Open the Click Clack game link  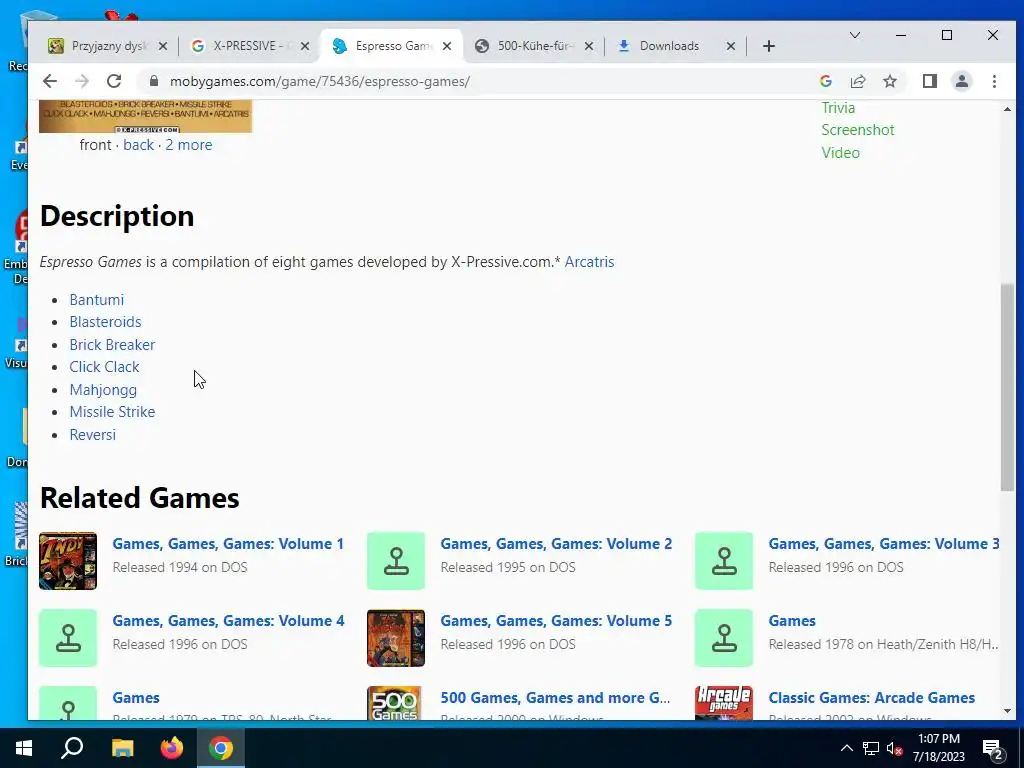click(104, 367)
